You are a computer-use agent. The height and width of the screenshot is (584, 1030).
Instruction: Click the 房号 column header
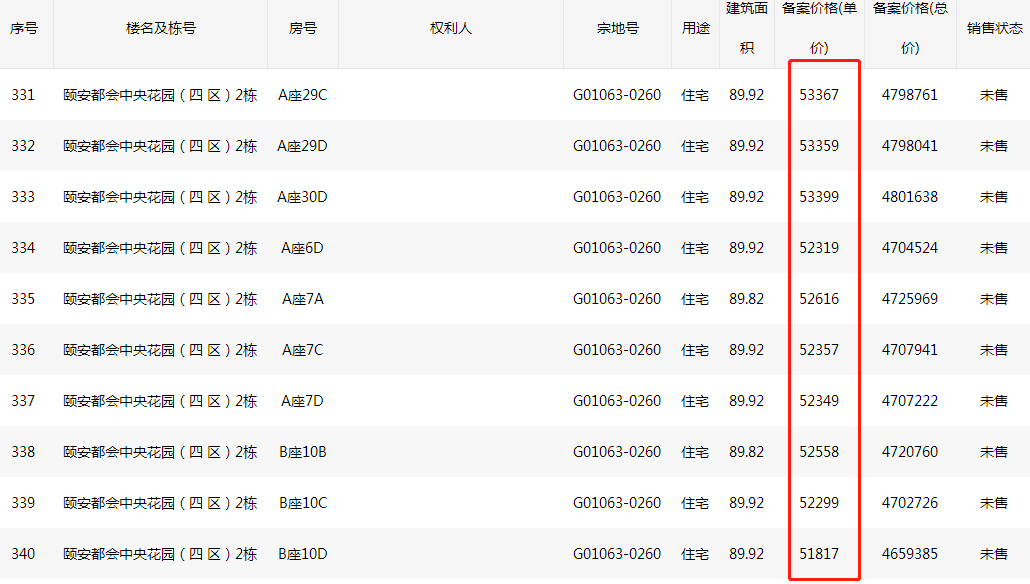point(302,28)
